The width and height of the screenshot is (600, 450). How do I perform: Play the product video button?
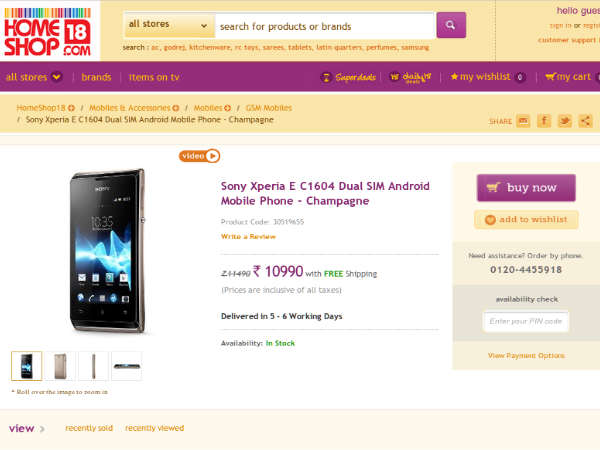[199, 156]
